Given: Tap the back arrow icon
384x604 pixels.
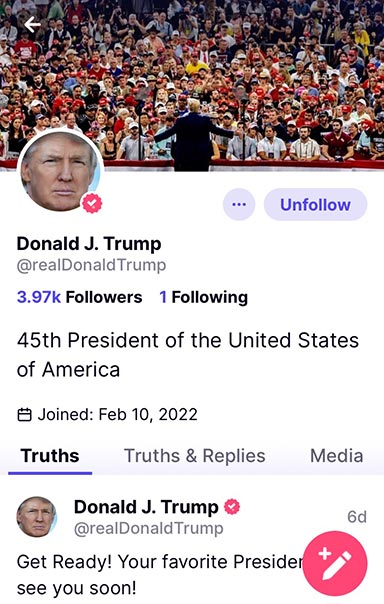Looking at the screenshot, I should click(x=32, y=25).
